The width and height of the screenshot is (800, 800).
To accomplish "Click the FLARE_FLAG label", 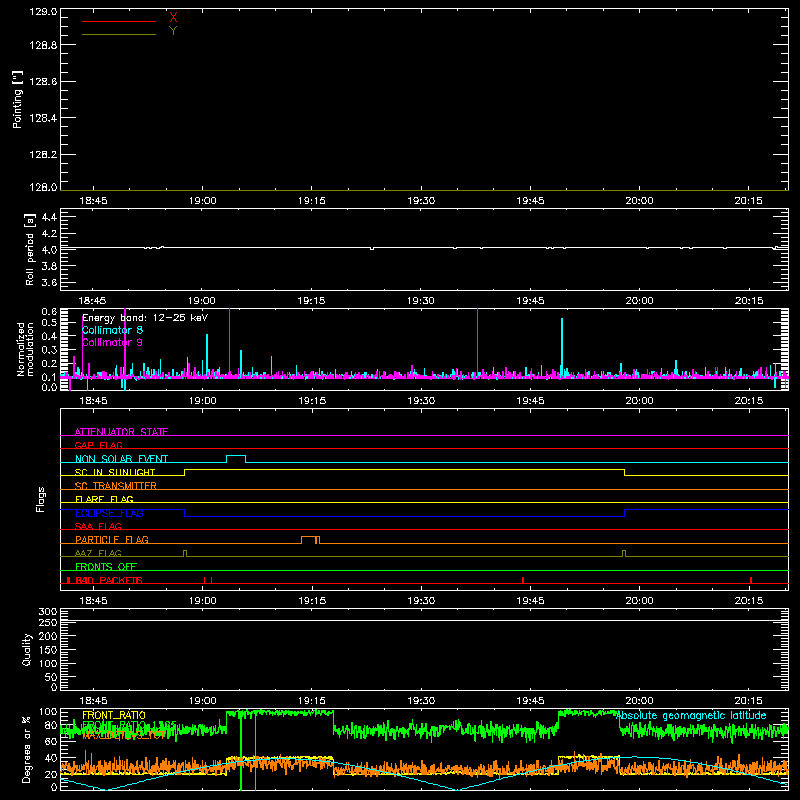I will 104,499.
